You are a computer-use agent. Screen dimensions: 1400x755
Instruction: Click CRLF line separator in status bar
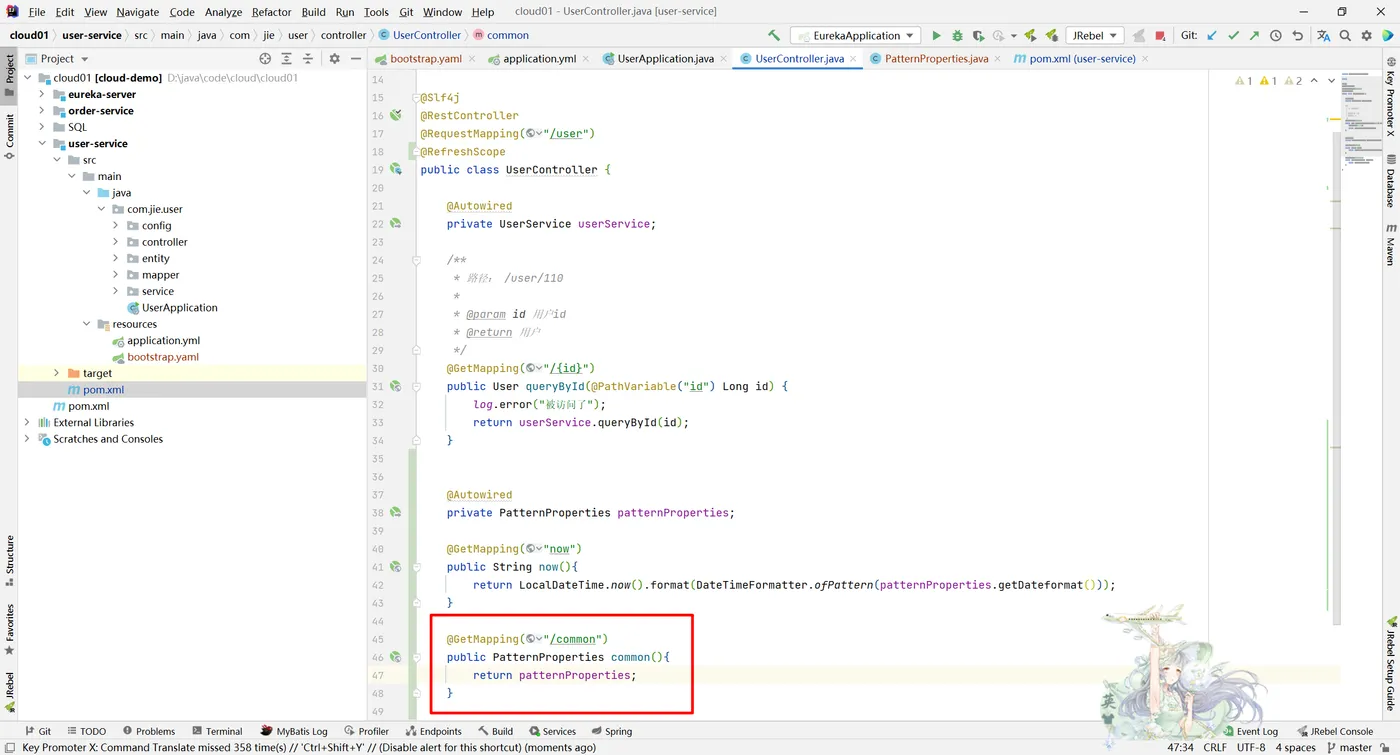1215,747
